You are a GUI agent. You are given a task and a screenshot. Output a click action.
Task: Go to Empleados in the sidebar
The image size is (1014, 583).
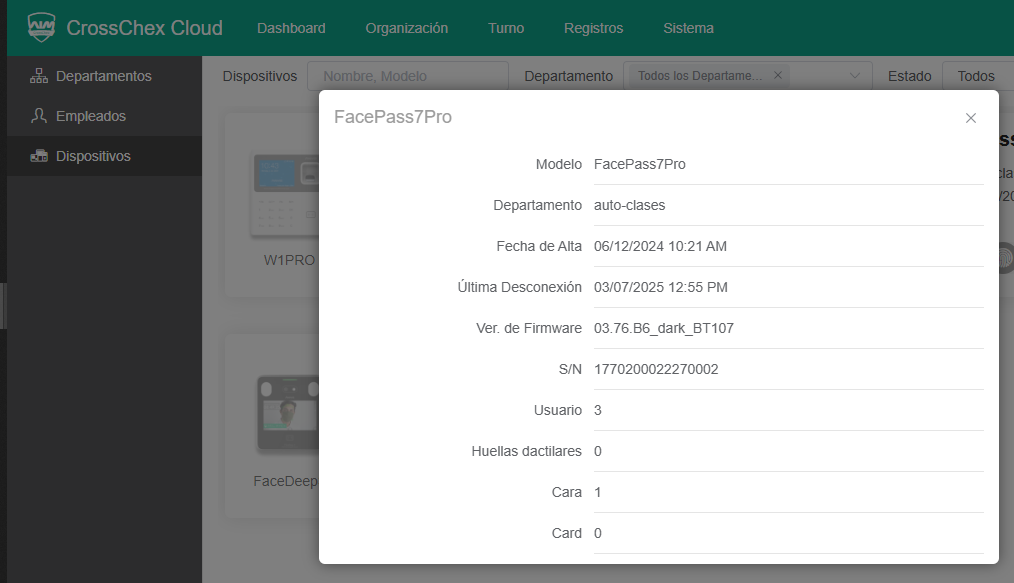coord(104,116)
